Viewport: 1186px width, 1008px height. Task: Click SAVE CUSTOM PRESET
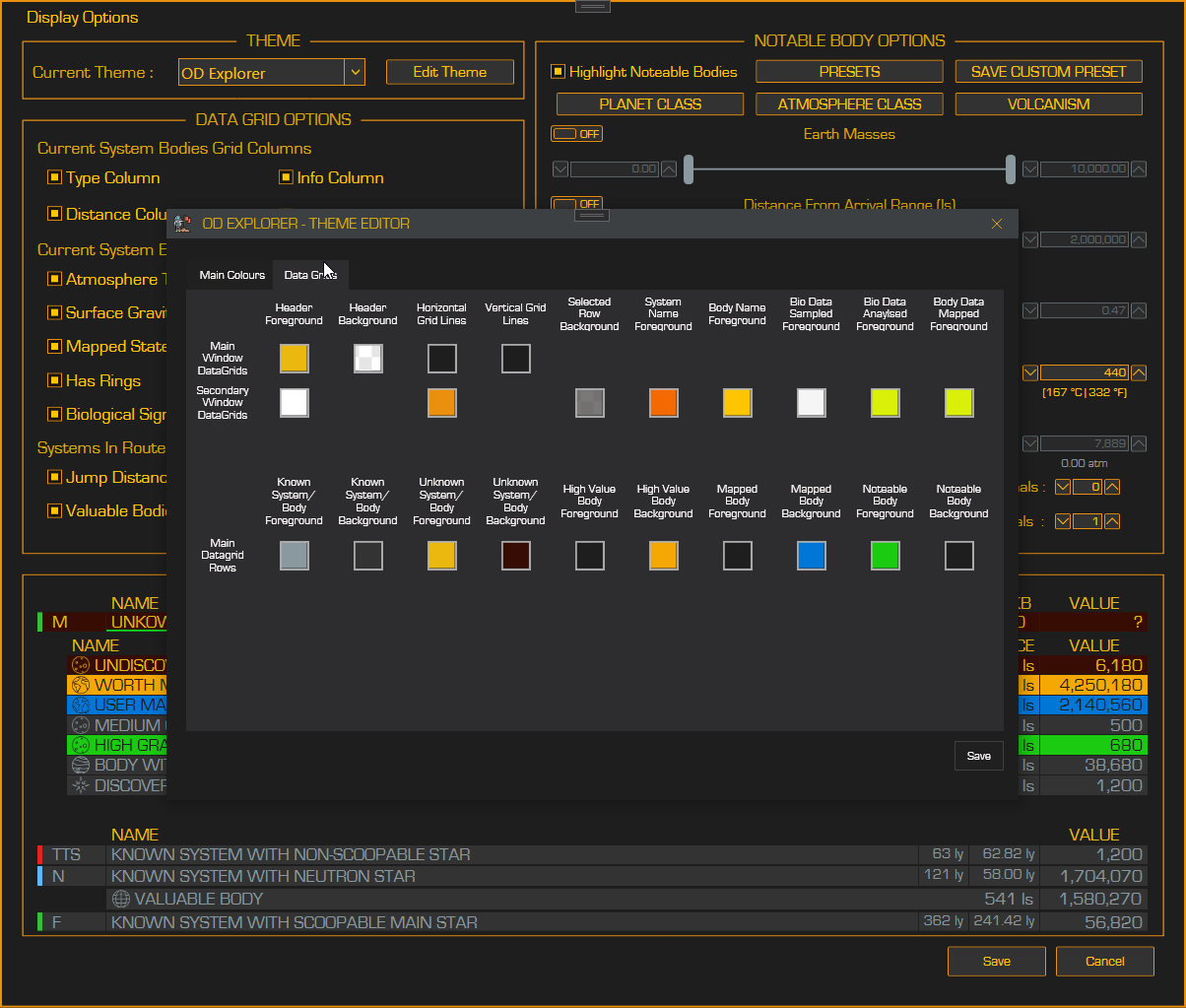pyautogui.click(x=1048, y=72)
